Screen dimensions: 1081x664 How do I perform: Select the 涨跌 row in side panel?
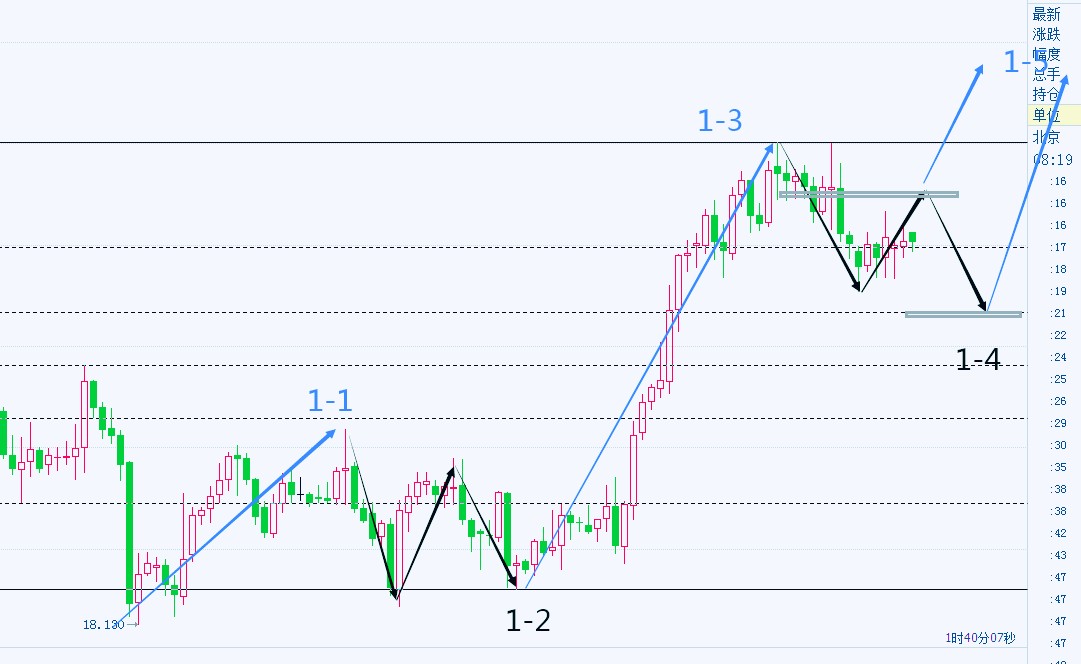point(1046,34)
